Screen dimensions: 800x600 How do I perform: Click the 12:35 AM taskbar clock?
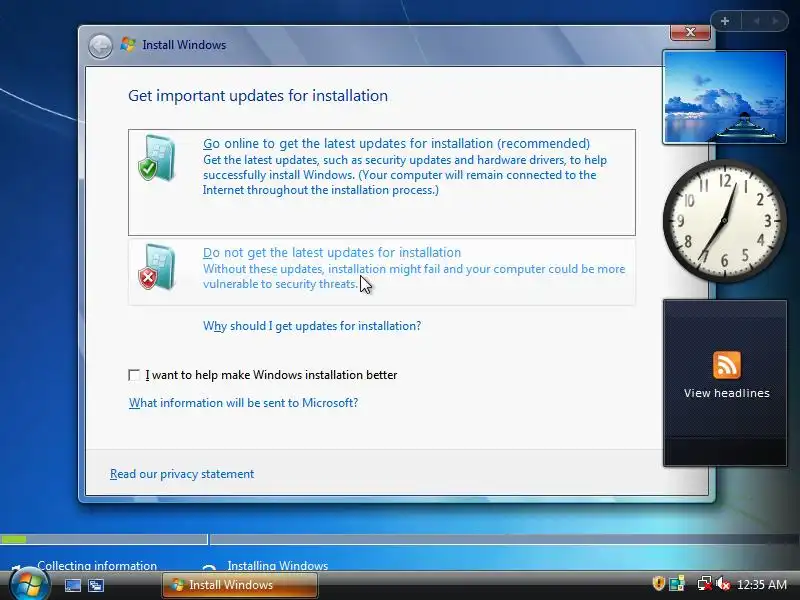click(762, 585)
